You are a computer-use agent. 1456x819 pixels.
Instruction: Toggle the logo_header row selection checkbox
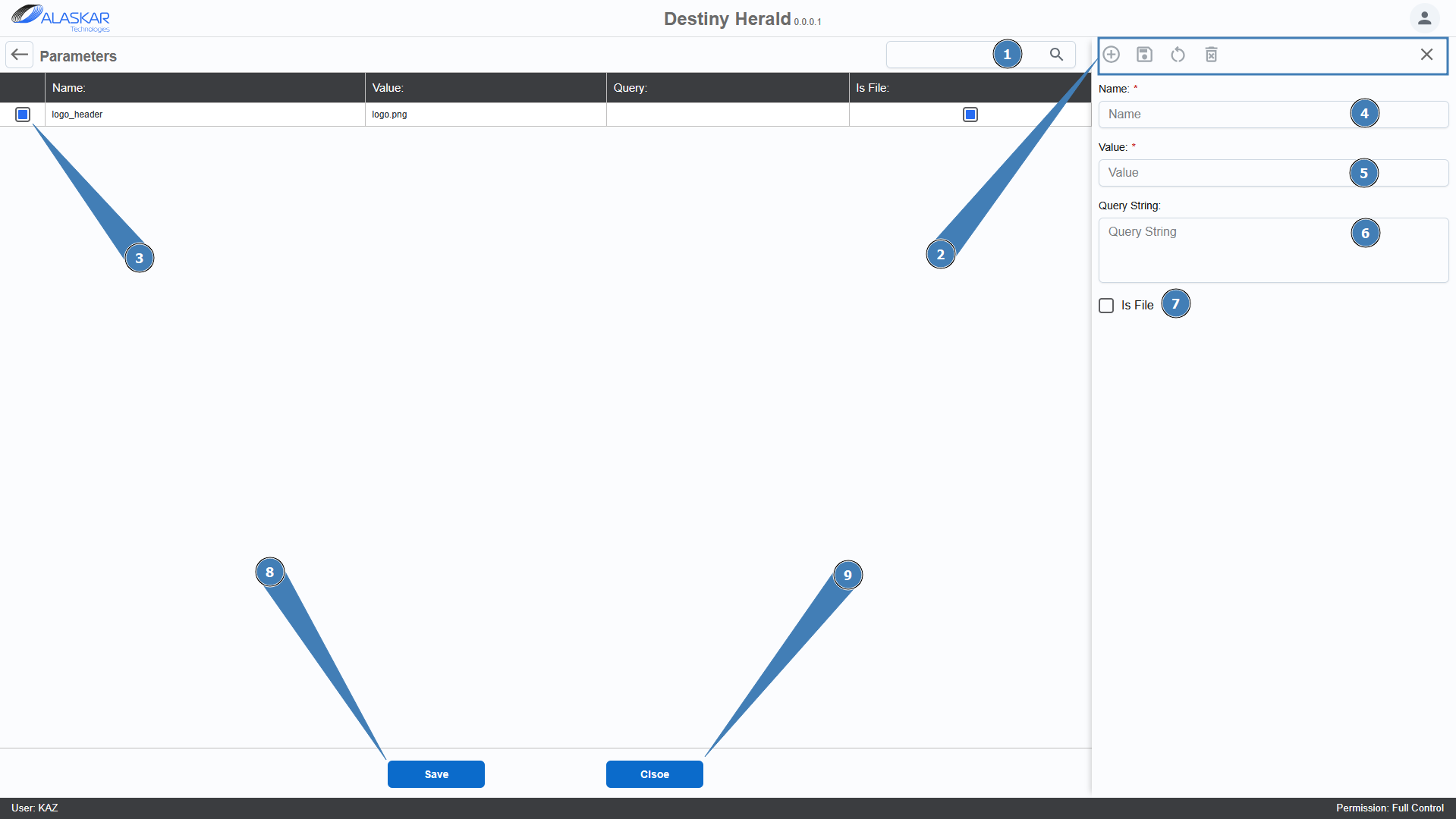point(23,115)
